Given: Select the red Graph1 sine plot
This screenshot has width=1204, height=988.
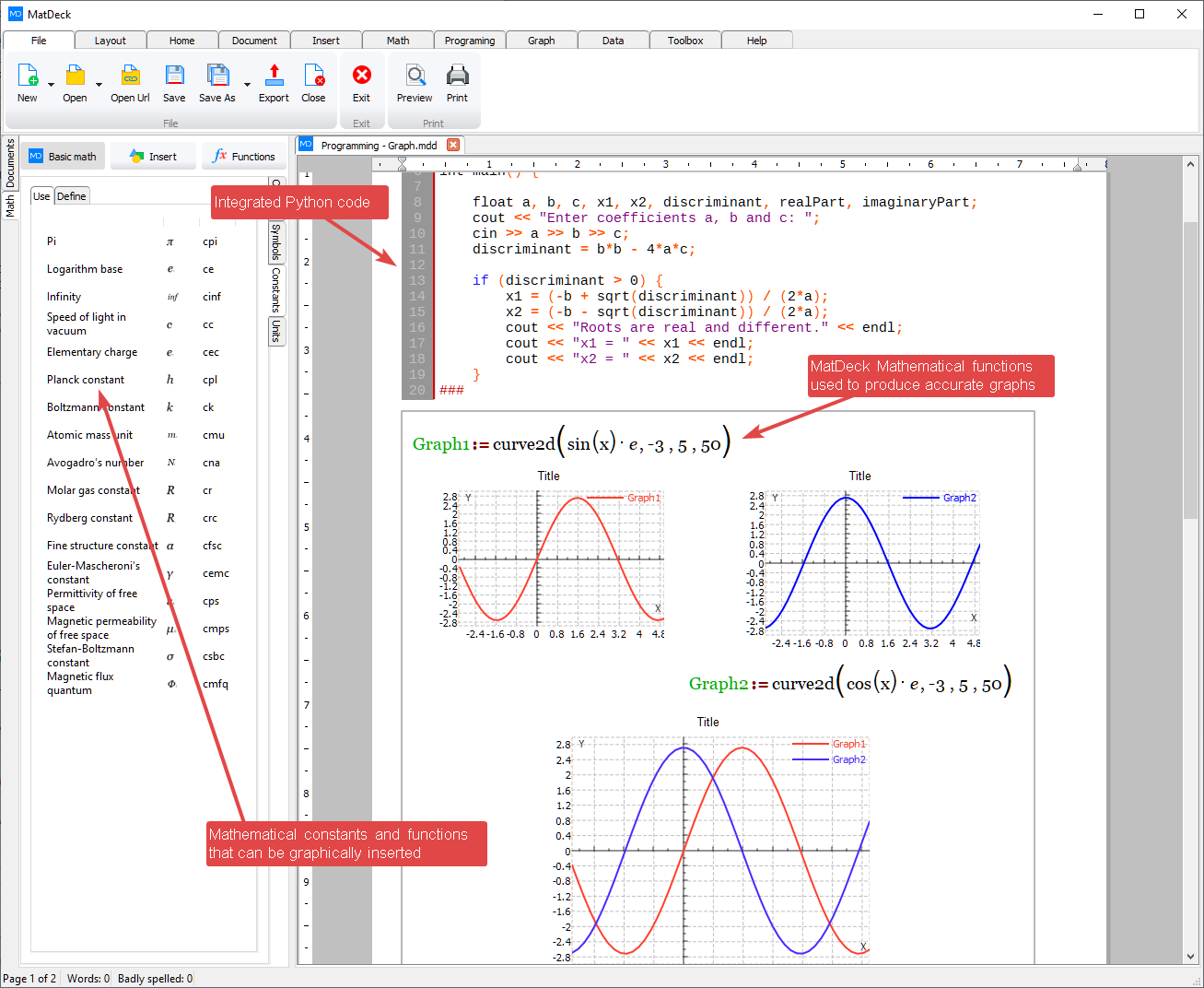Looking at the screenshot, I should tap(551, 556).
